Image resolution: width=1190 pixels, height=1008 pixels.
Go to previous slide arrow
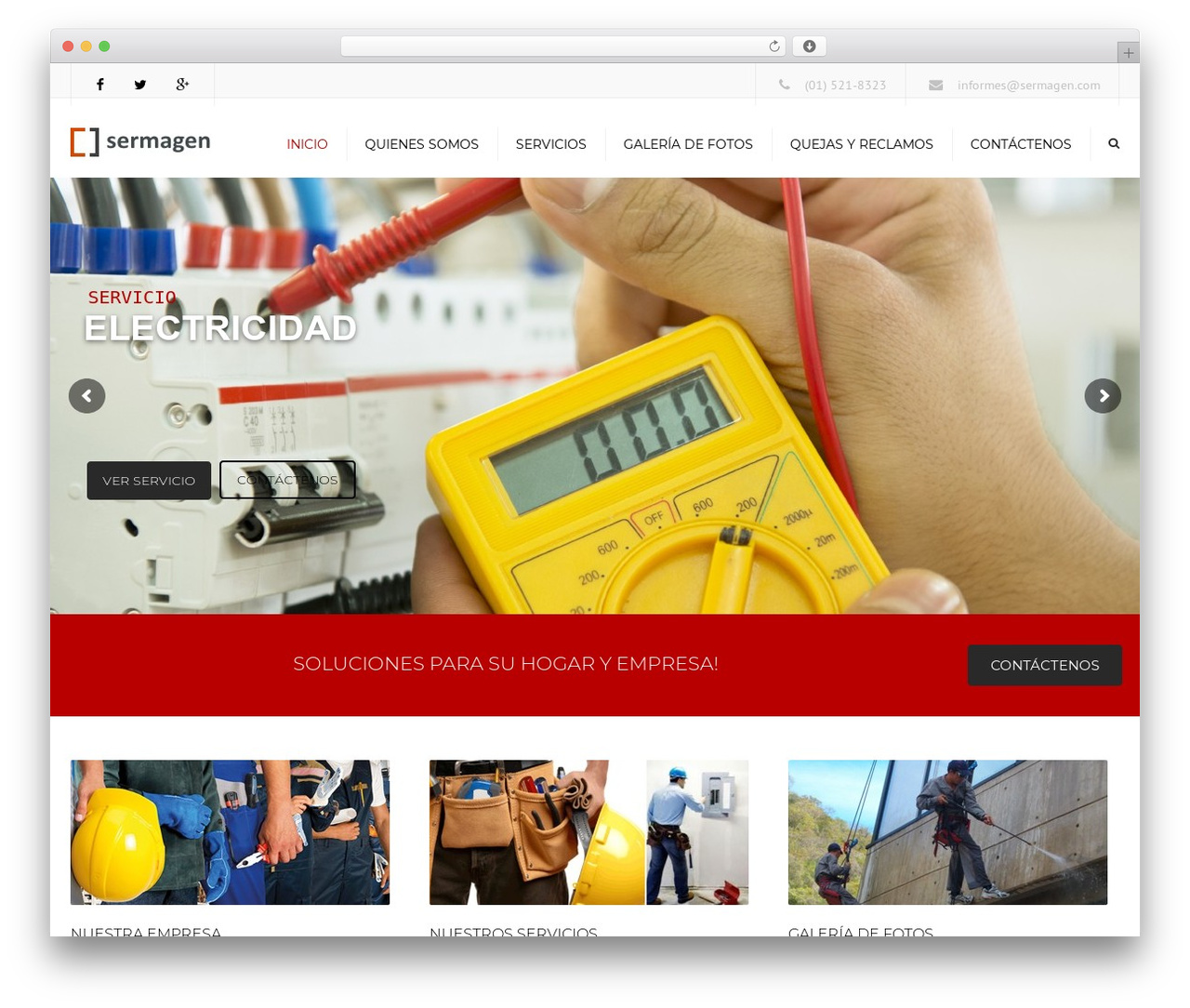(86, 396)
